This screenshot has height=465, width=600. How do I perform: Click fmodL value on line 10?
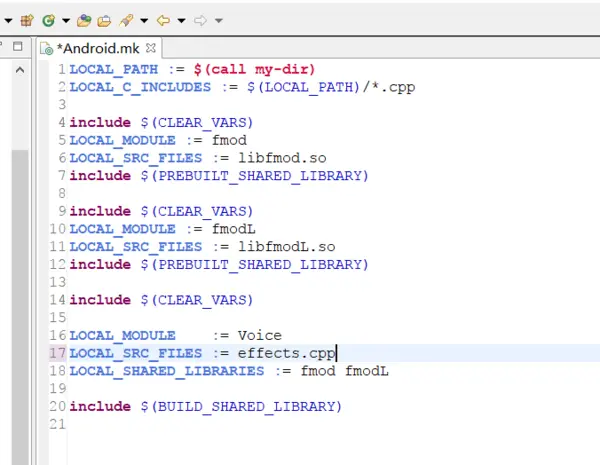click(233, 229)
